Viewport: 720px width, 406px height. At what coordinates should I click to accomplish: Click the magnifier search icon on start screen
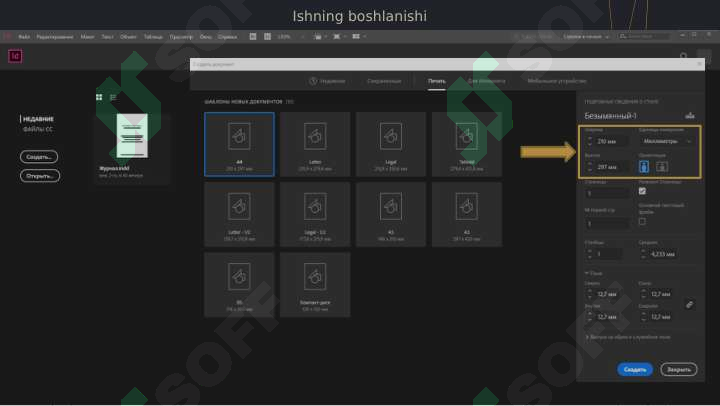coord(684,56)
